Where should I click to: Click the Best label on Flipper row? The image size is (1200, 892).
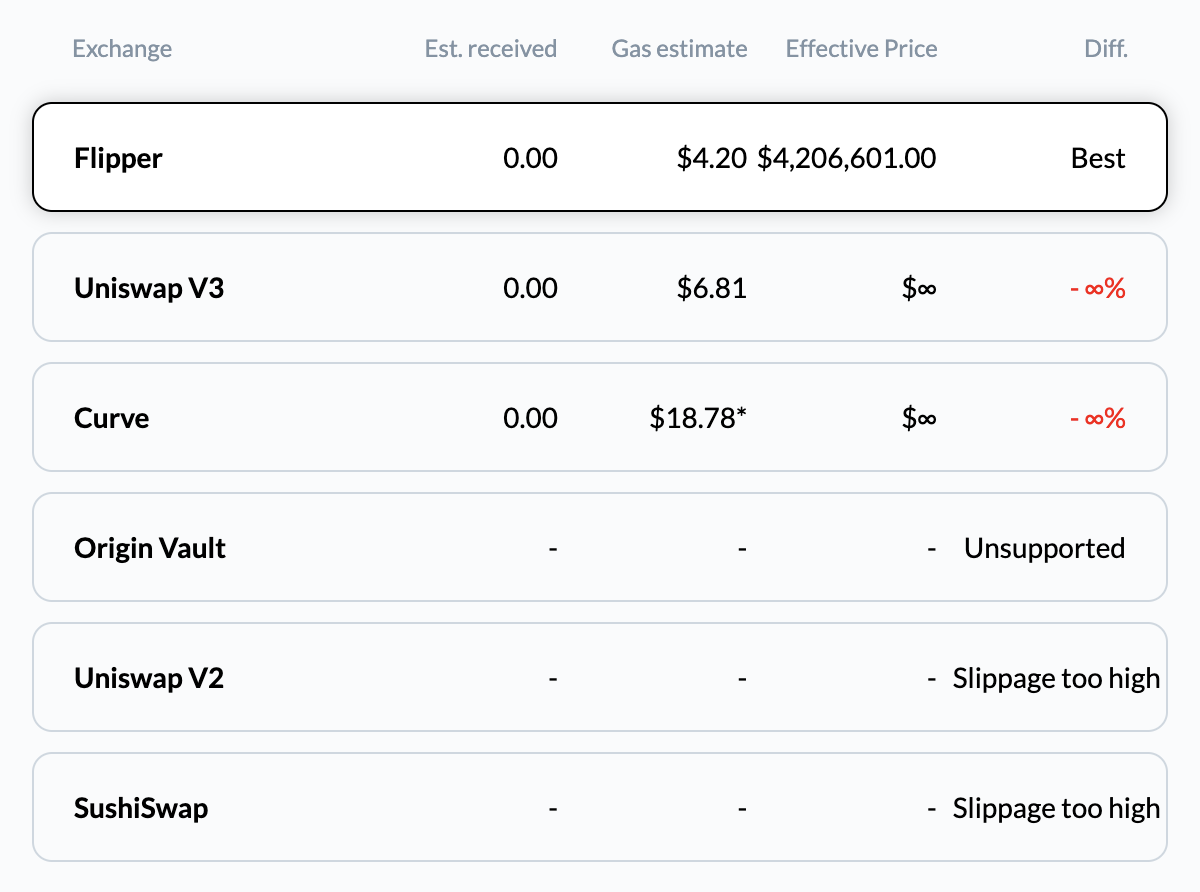(x=1099, y=158)
